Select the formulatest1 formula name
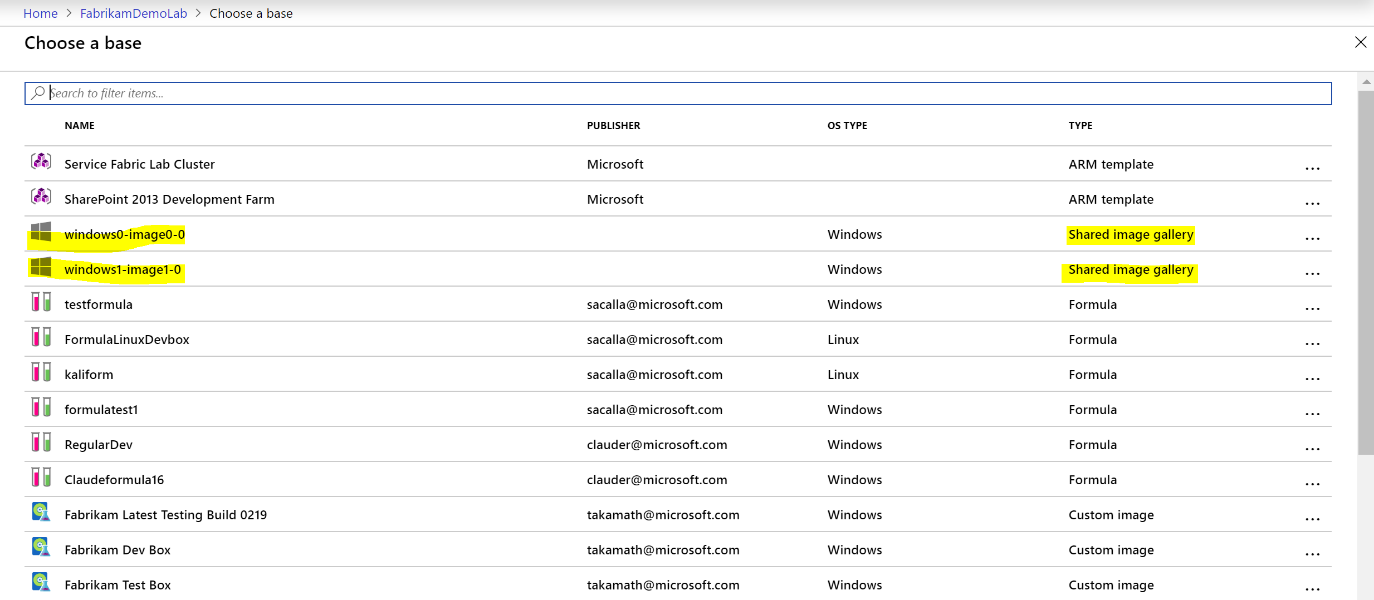 tap(101, 409)
